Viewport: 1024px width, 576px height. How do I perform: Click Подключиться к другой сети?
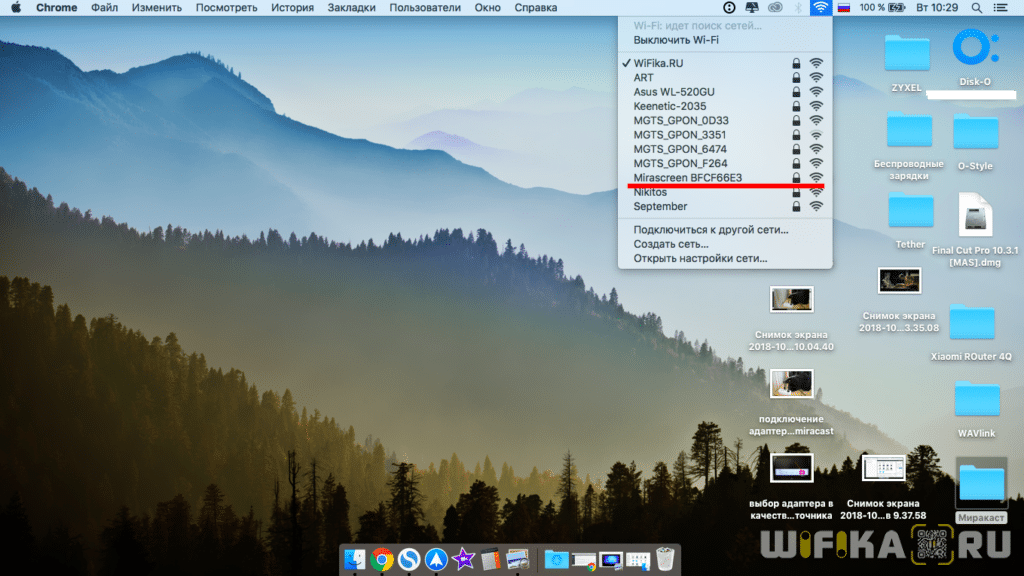point(710,229)
